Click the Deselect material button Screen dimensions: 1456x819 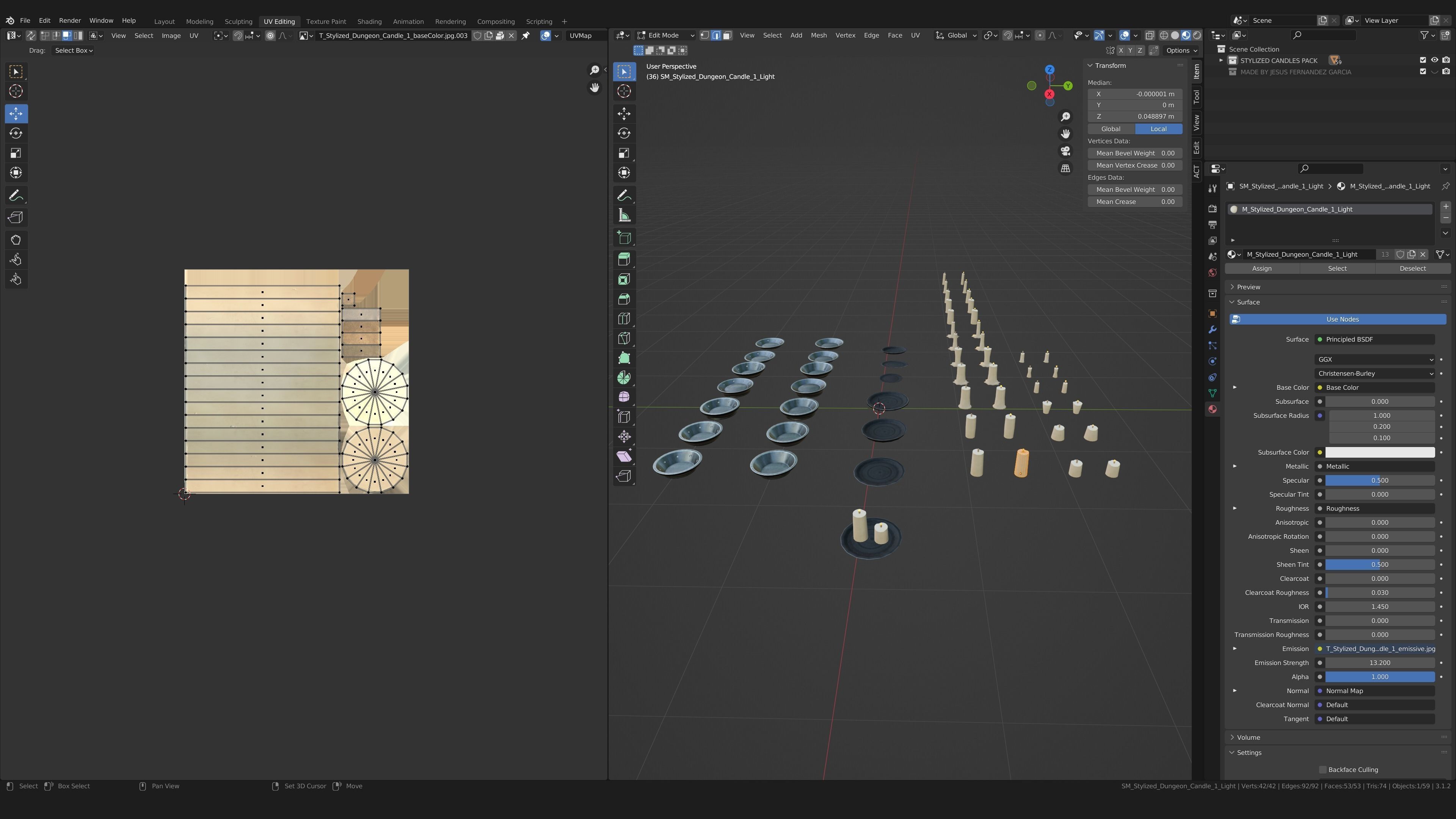point(1412,268)
